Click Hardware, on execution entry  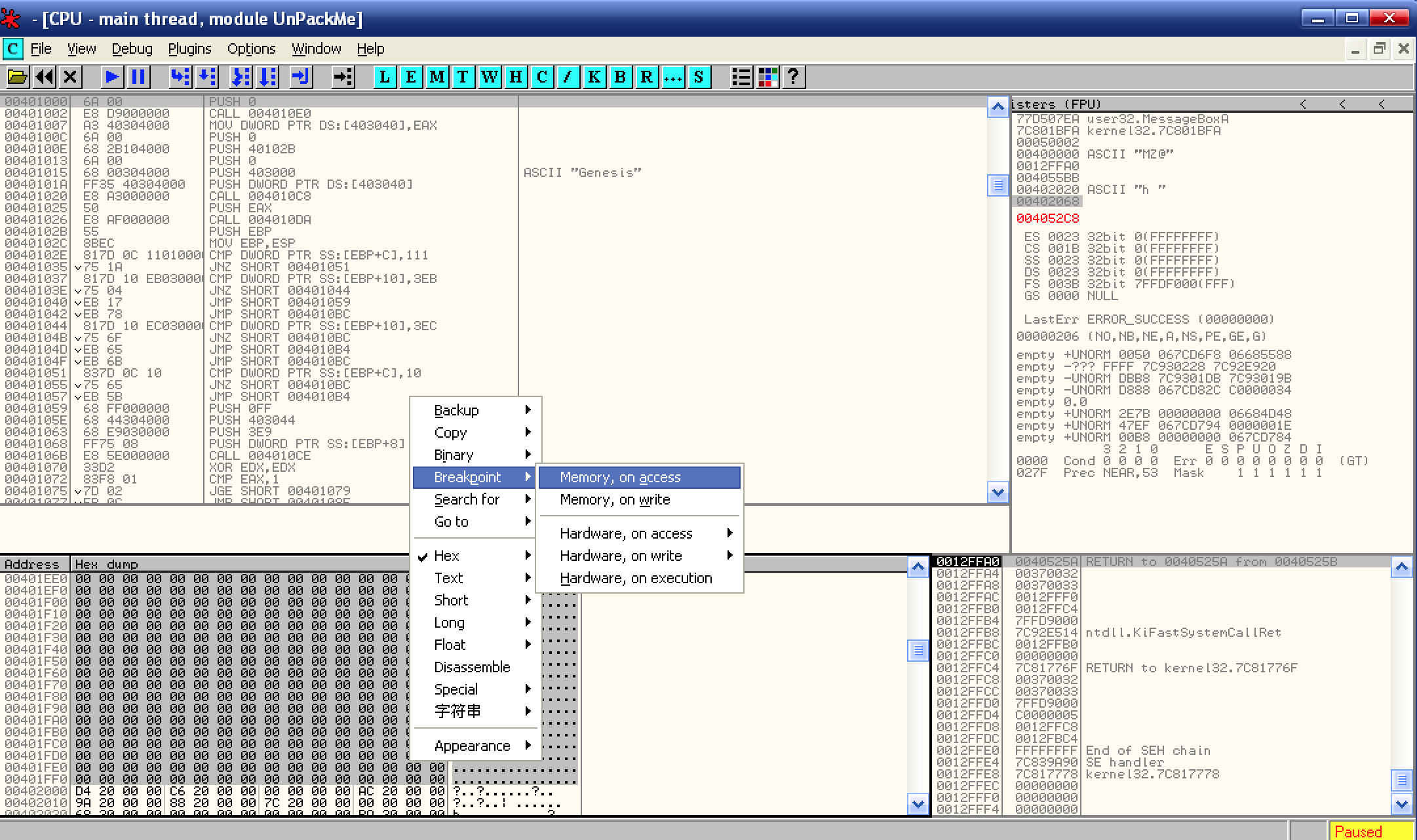(636, 578)
